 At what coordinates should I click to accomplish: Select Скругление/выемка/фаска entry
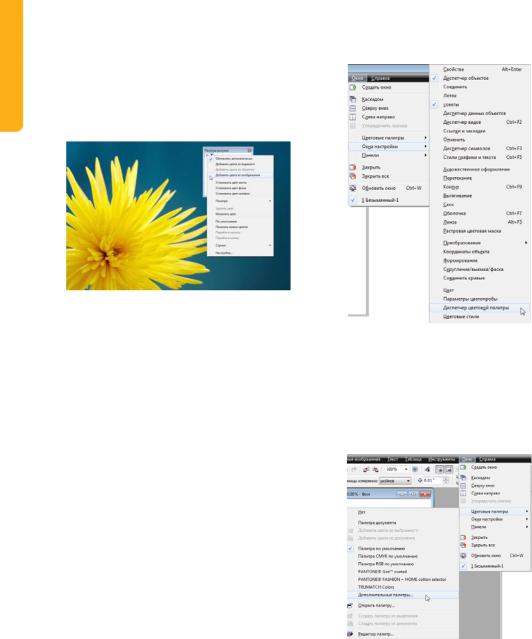pyautogui.click(x=480, y=269)
